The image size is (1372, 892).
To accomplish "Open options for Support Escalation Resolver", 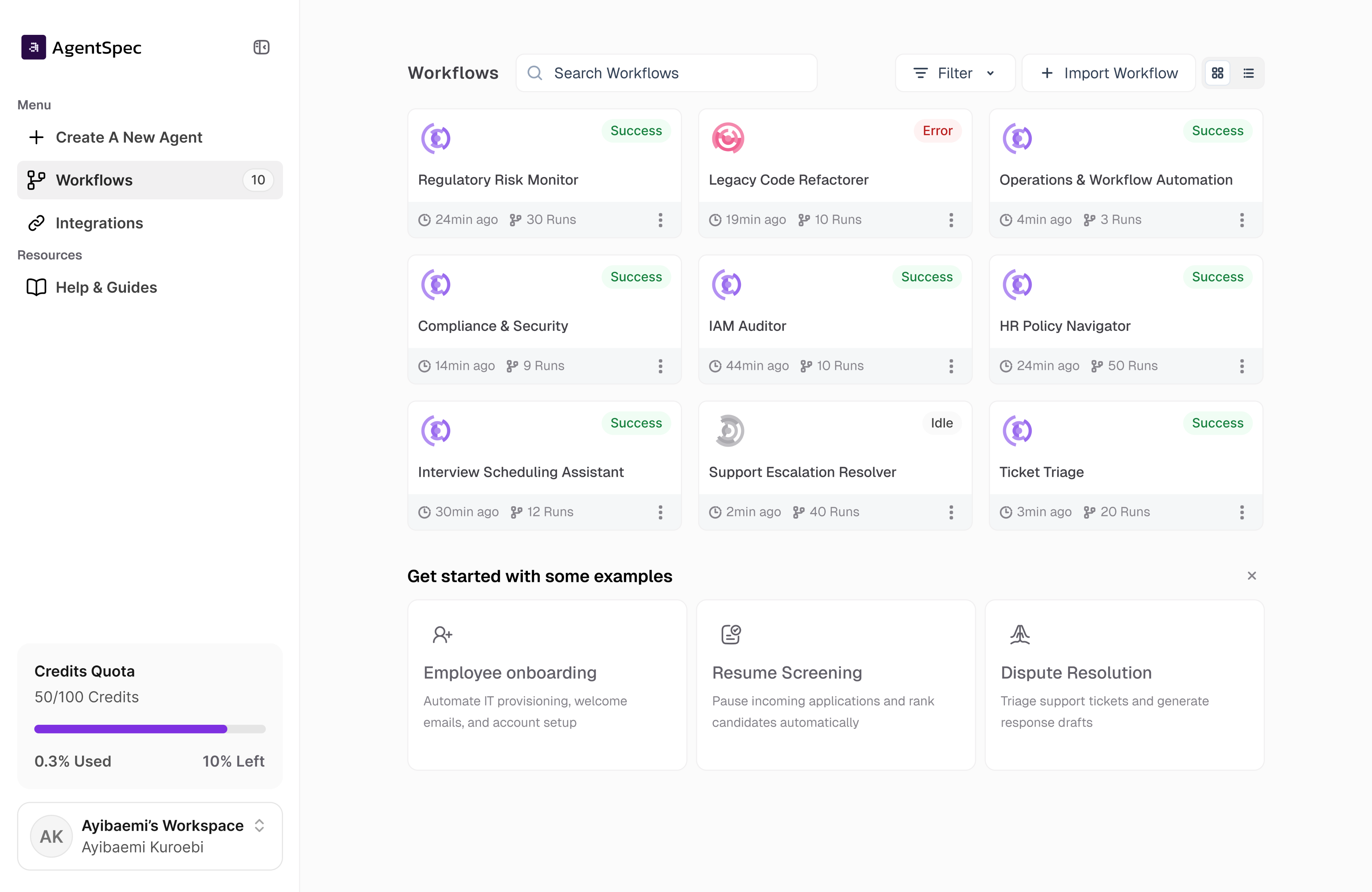I will click(951, 512).
